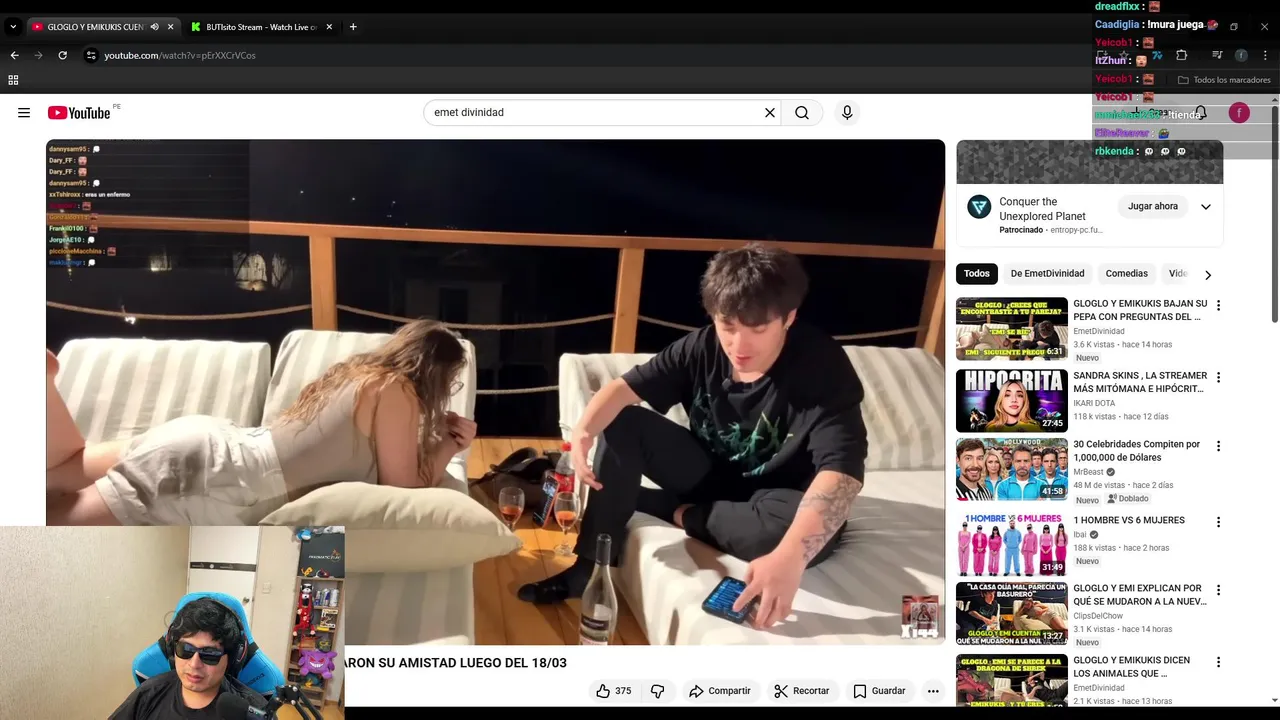Expand the ad options chevron
This screenshot has width=1280, height=720.
tap(1206, 207)
